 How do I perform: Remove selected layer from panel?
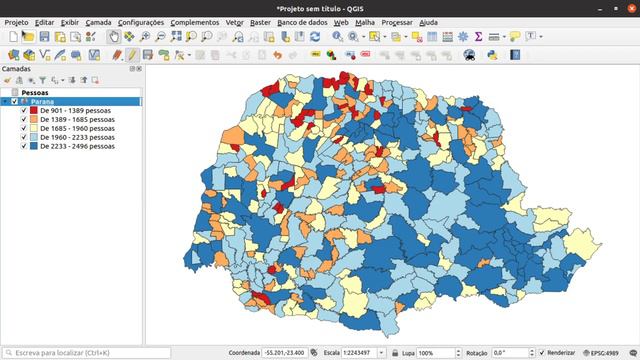coord(95,80)
